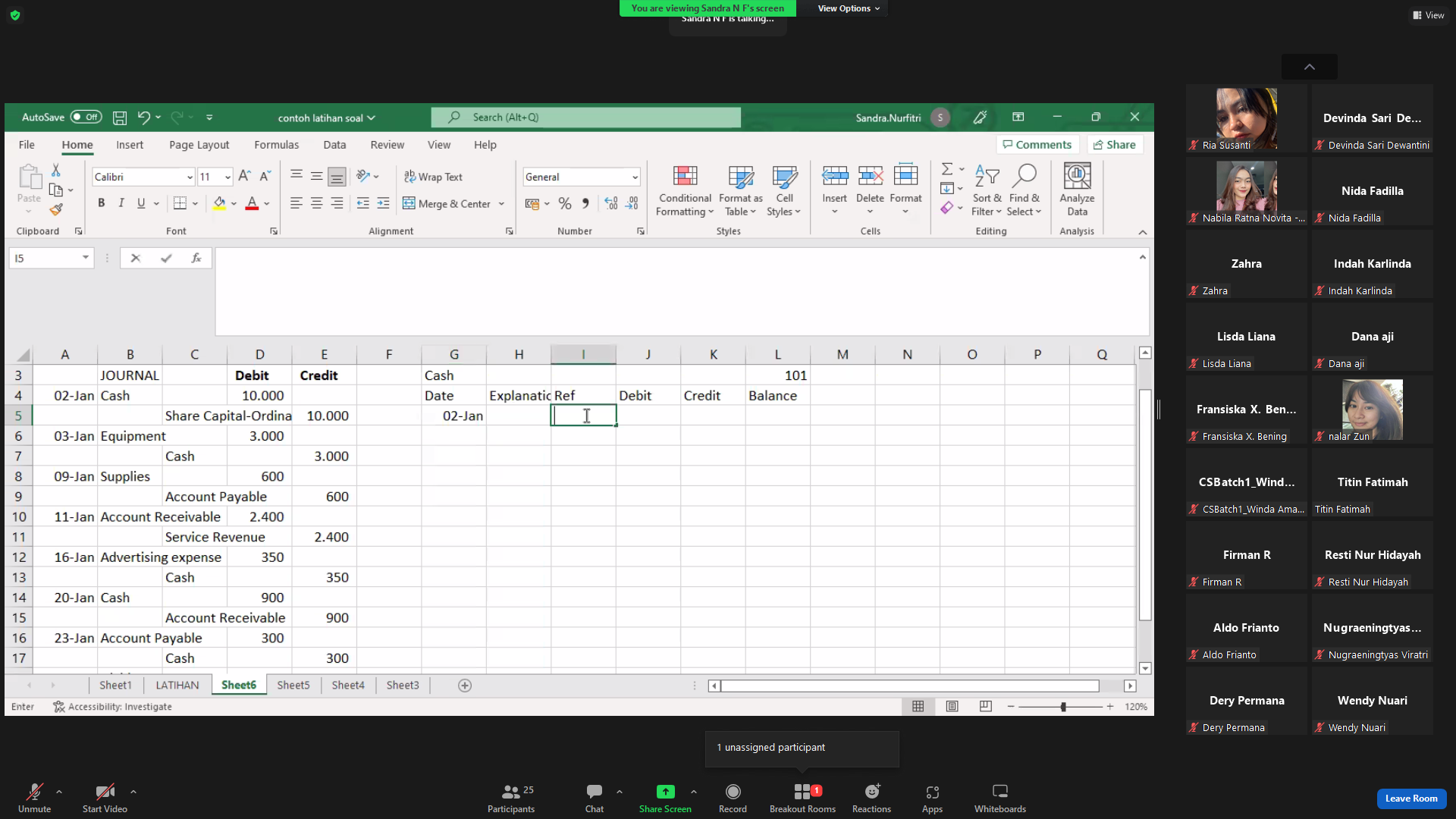Open the General number format dropdown

coord(635,177)
